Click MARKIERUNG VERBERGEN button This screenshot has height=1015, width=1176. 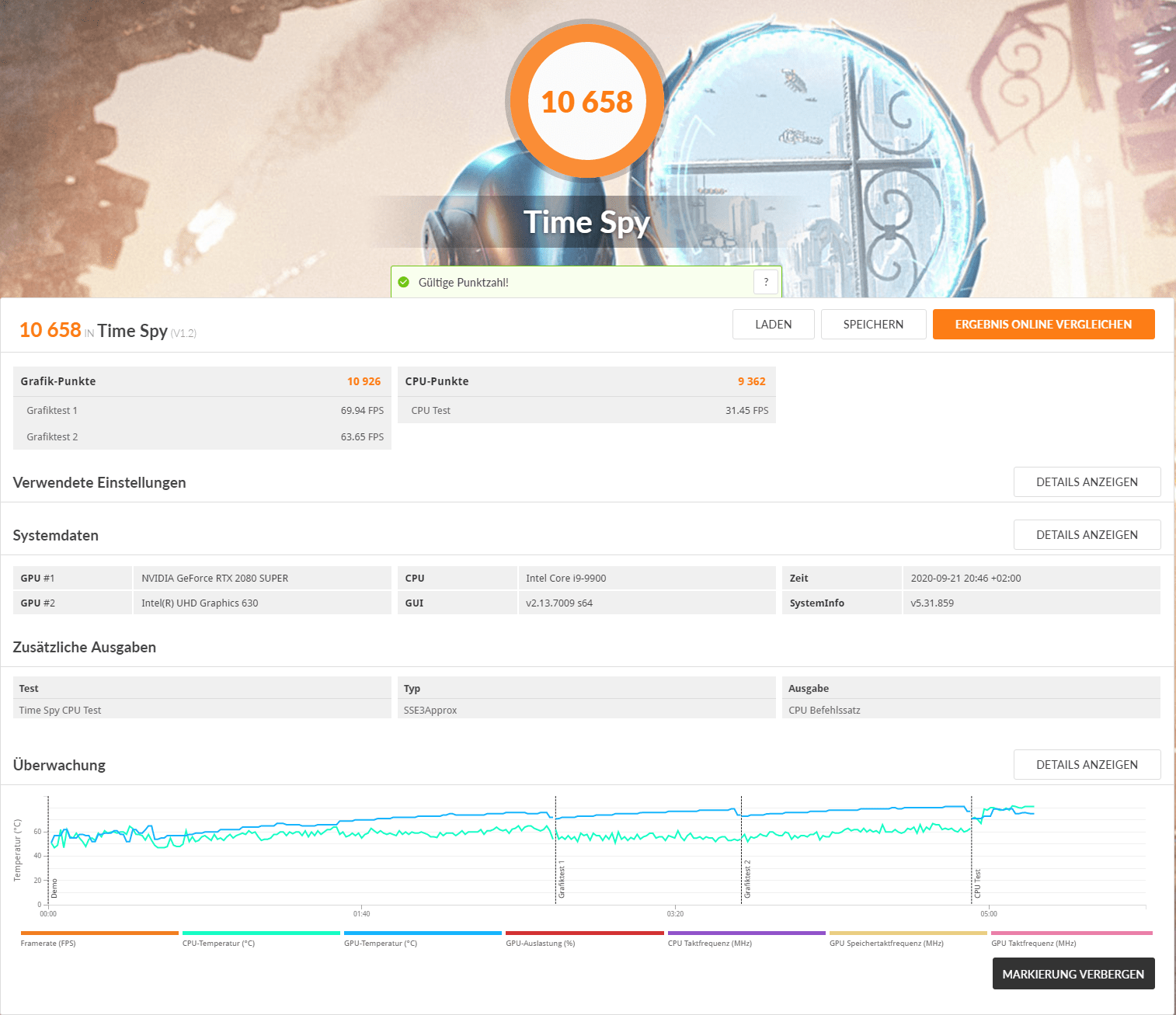click(1073, 974)
